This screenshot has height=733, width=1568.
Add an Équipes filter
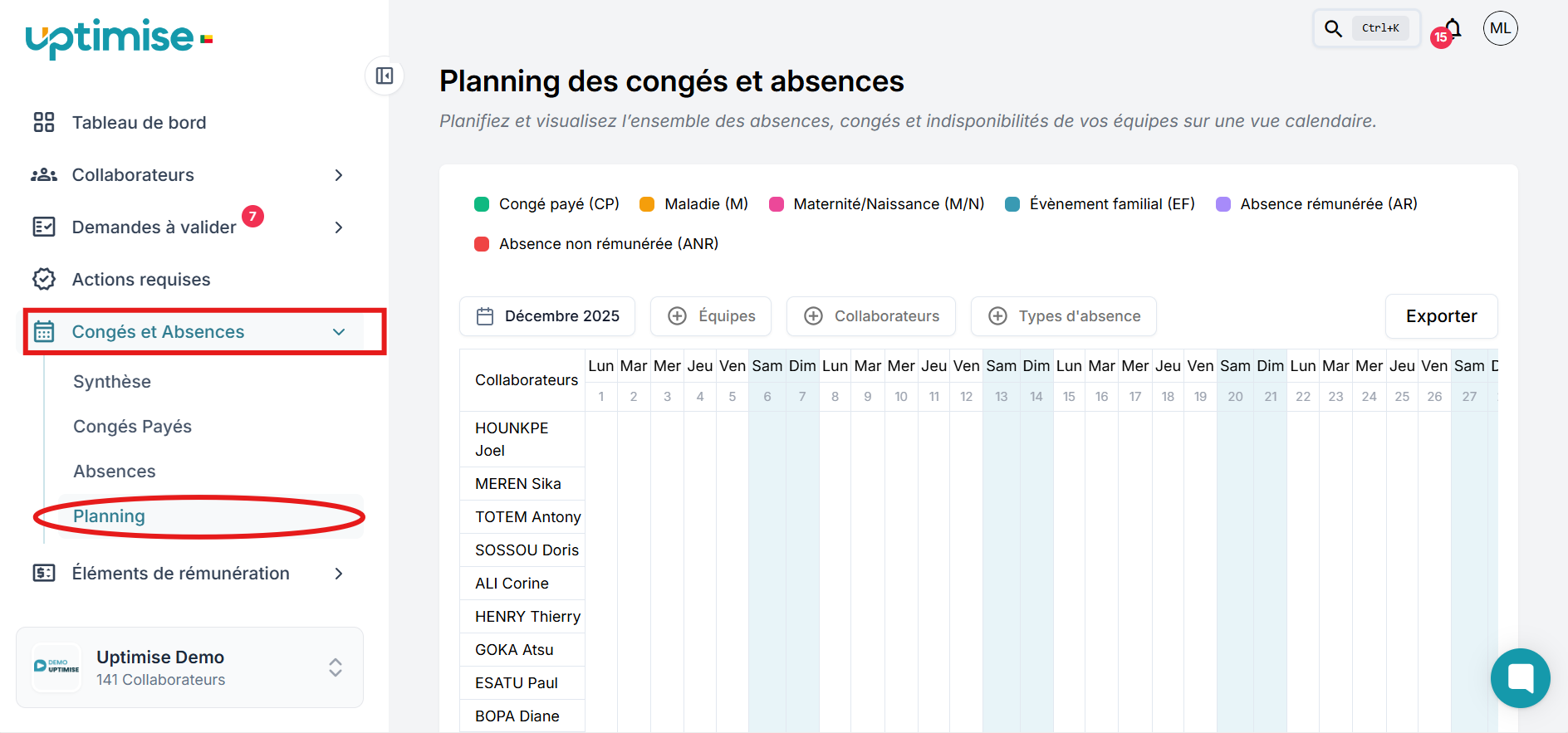point(711,316)
